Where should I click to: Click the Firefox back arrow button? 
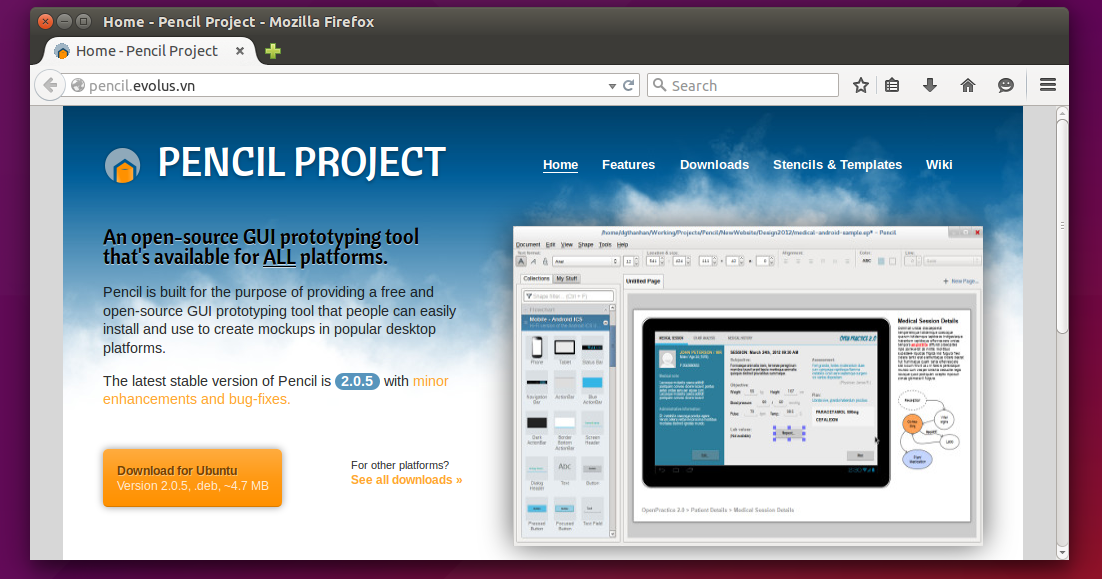[x=50, y=86]
